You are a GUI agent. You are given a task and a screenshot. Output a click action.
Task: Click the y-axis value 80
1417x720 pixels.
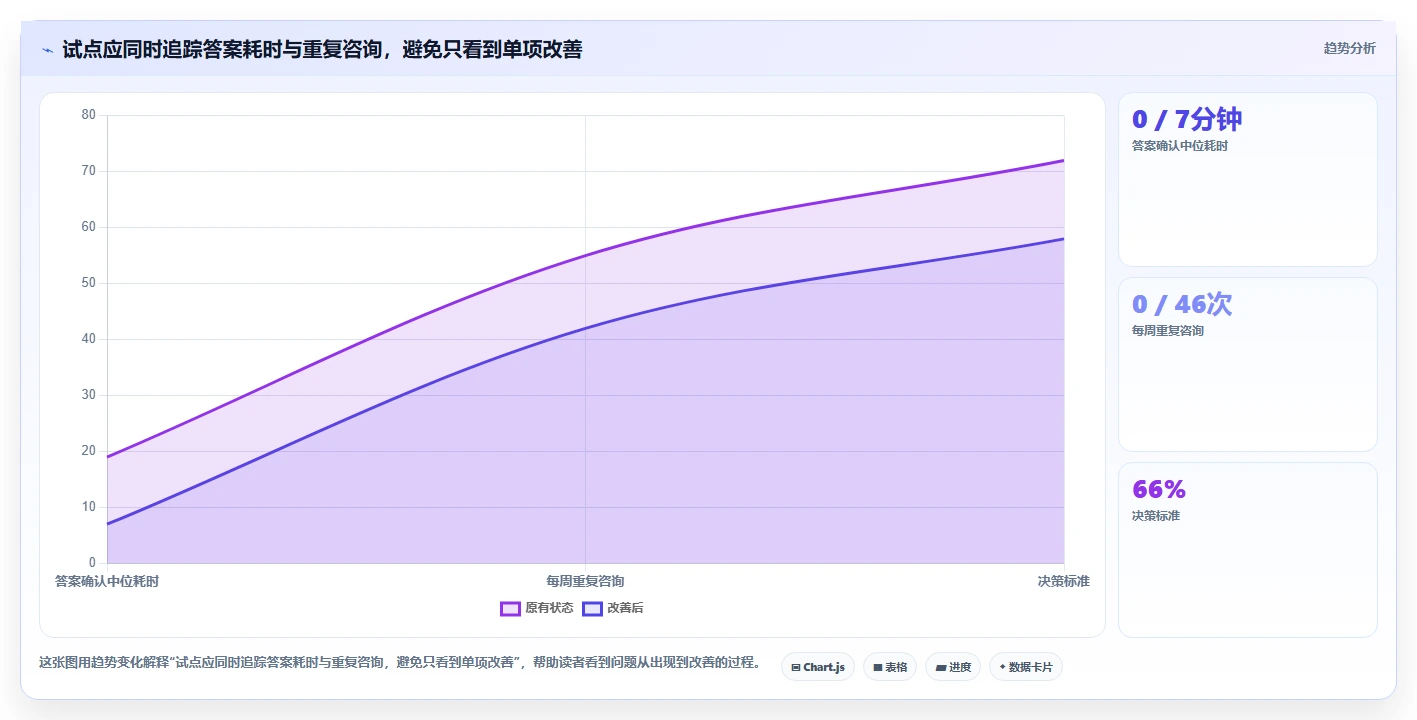tap(89, 115)
